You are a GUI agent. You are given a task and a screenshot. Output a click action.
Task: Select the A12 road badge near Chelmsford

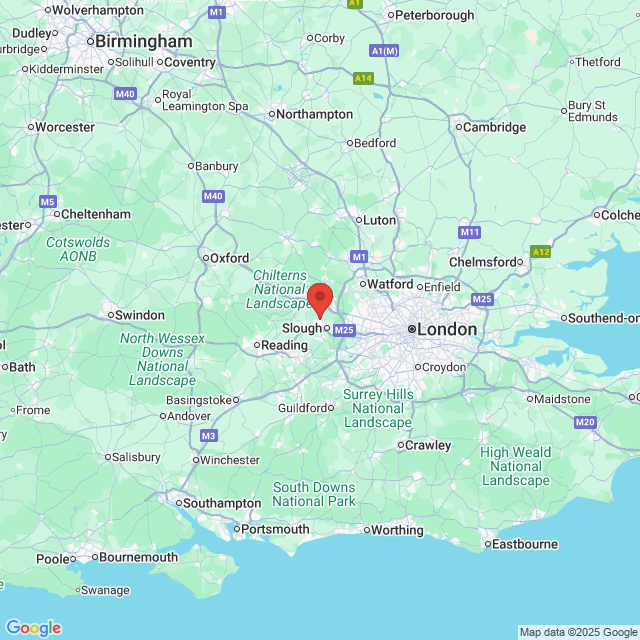(x=540, y=252)
